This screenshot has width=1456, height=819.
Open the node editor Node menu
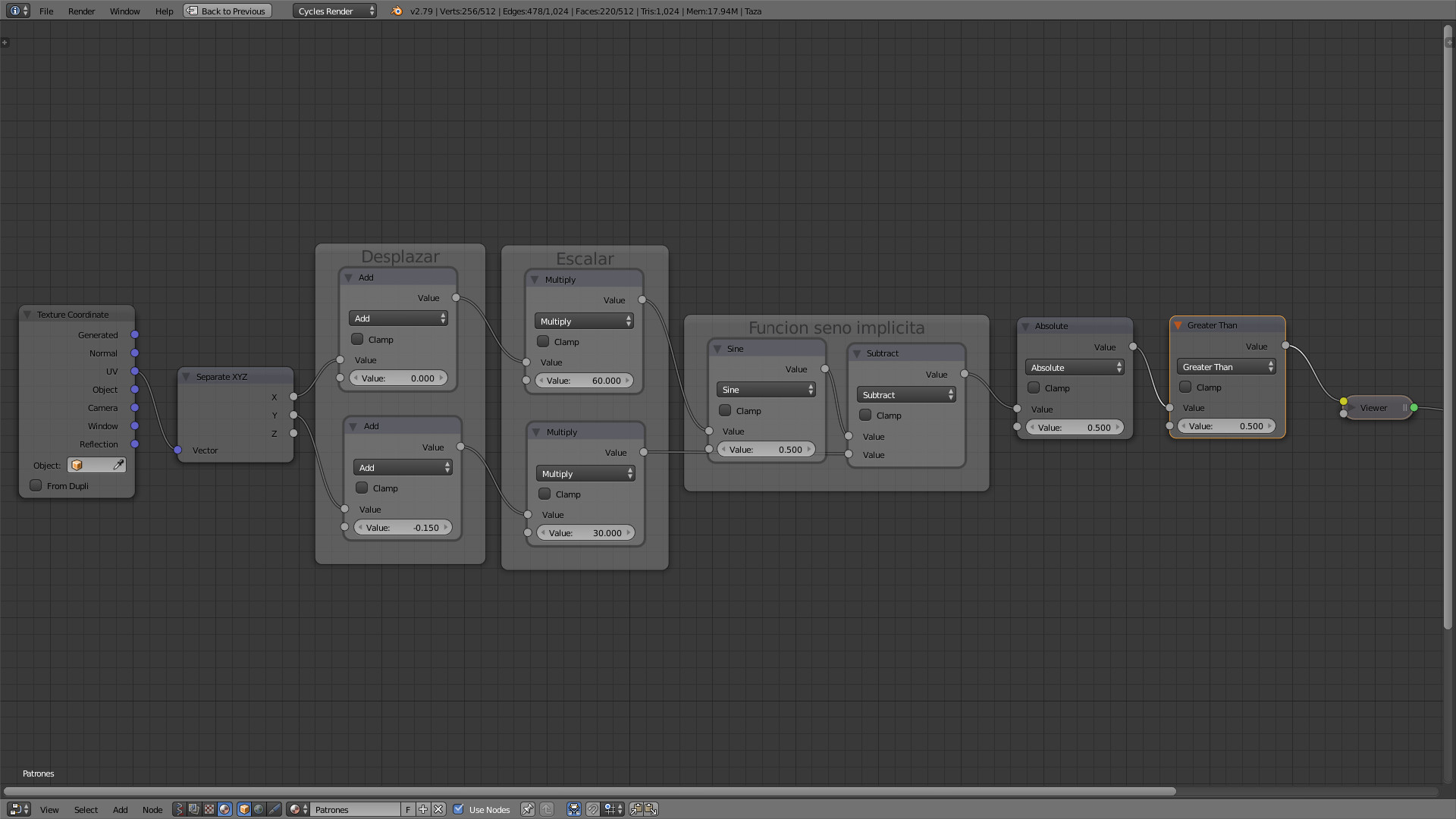pyautogui.click(x=152, y=810)
